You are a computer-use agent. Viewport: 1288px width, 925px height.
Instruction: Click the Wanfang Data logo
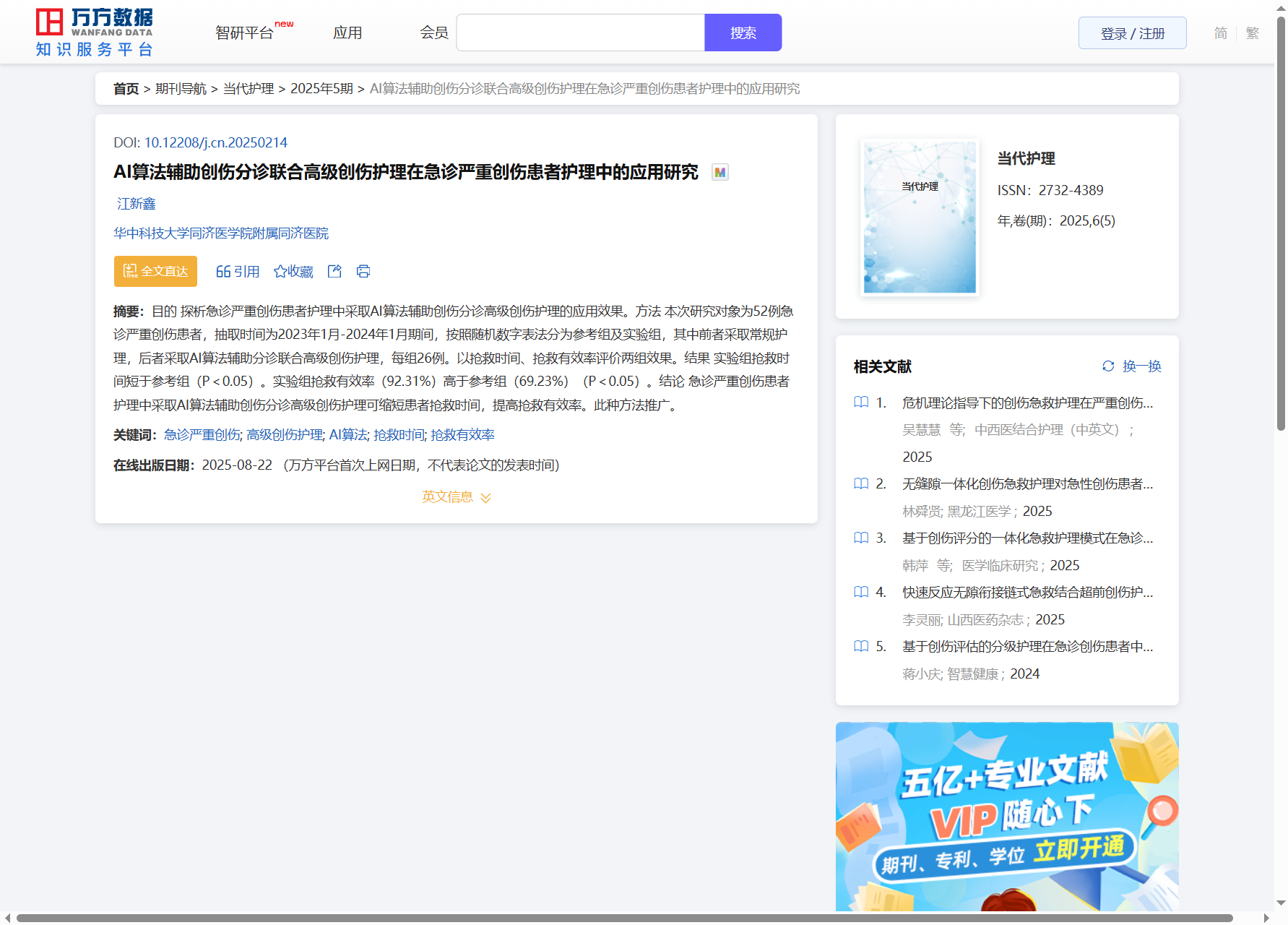(95, 33)
